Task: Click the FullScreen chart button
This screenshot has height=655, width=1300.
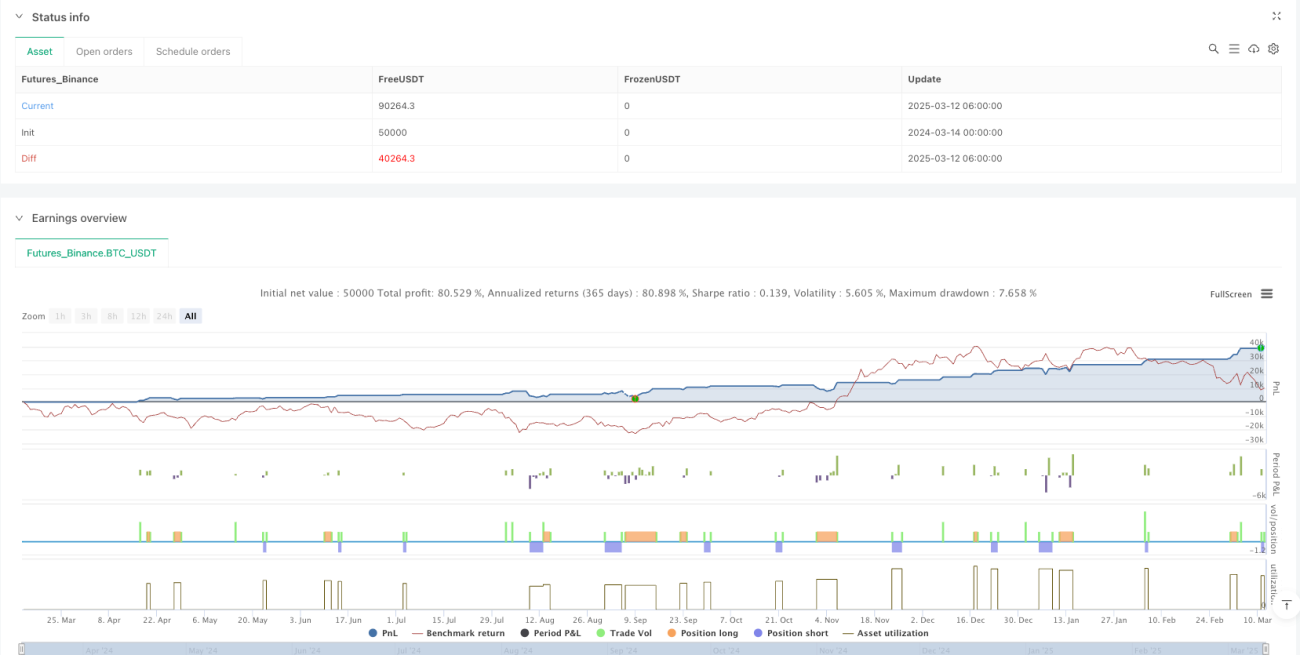Action: (x=1230, y=294)
